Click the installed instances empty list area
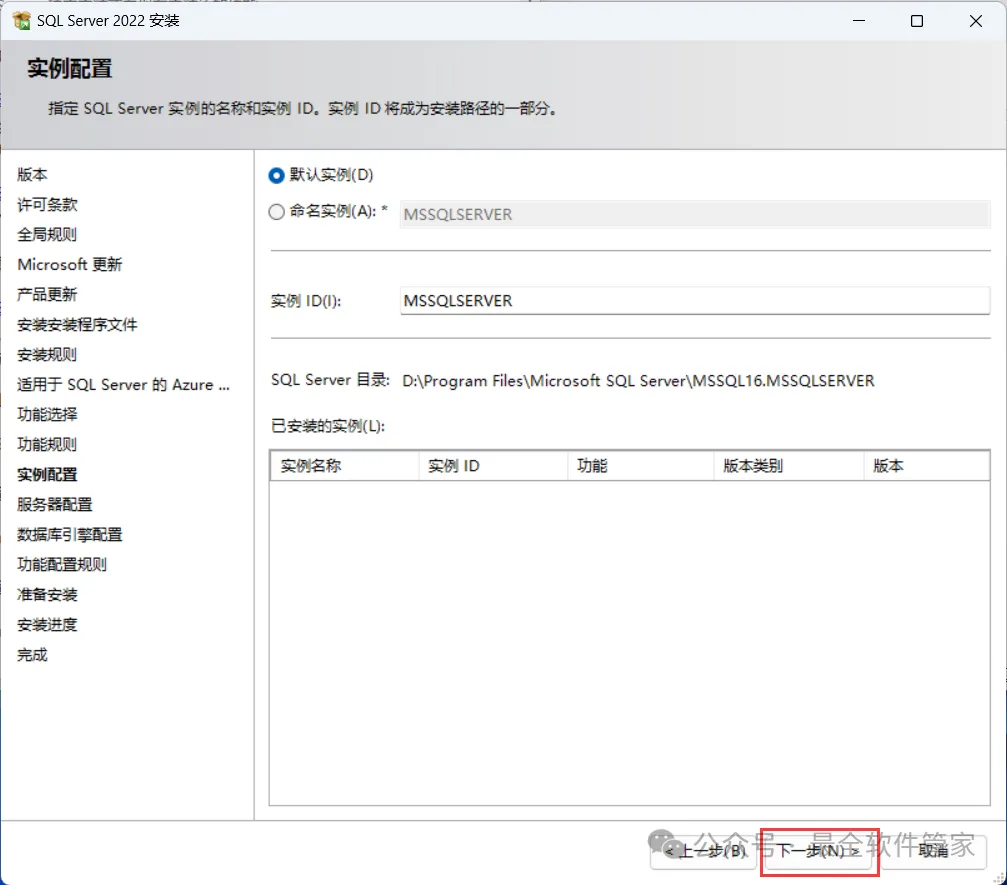This screenshot has width=1007, height=885. click(629, 642)
